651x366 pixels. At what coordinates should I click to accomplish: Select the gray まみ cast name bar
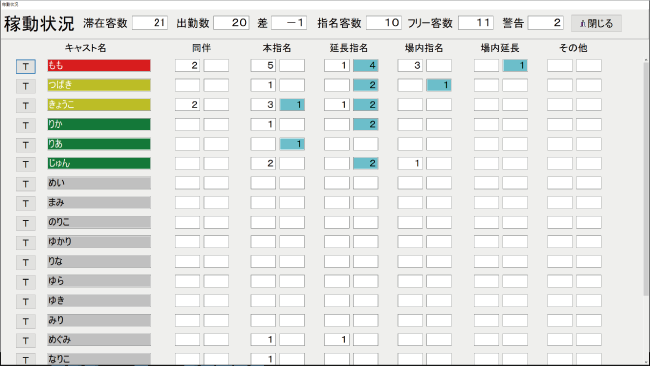click(x=99, y=203)
